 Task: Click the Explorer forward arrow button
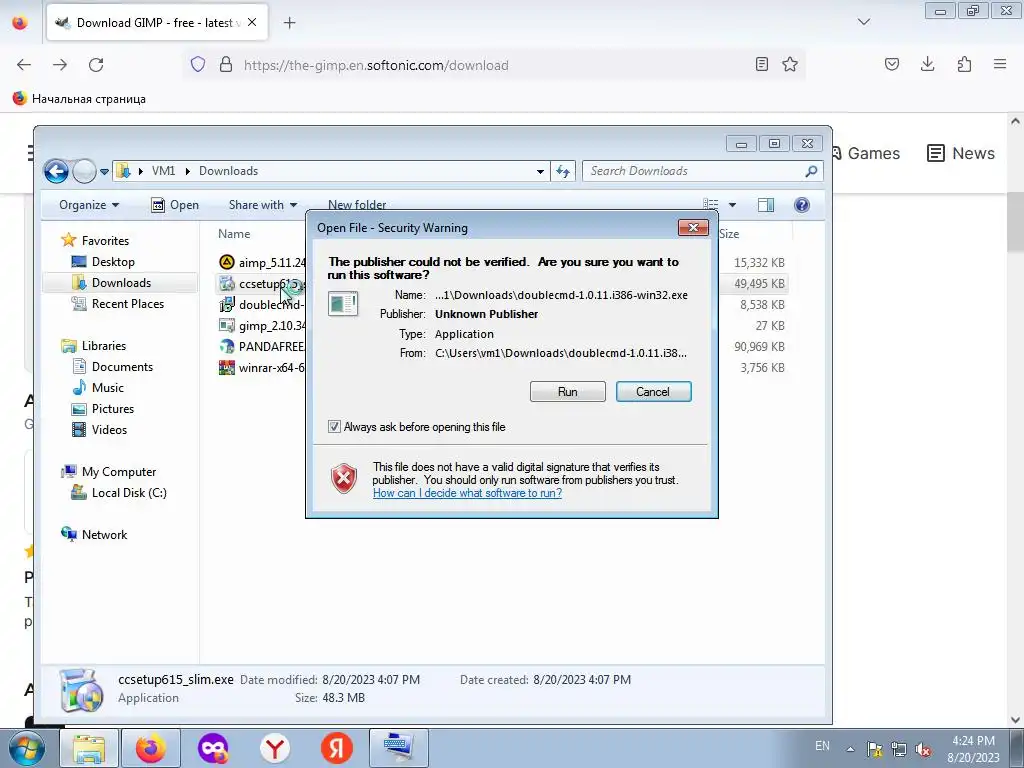click(x=84, y=171)
